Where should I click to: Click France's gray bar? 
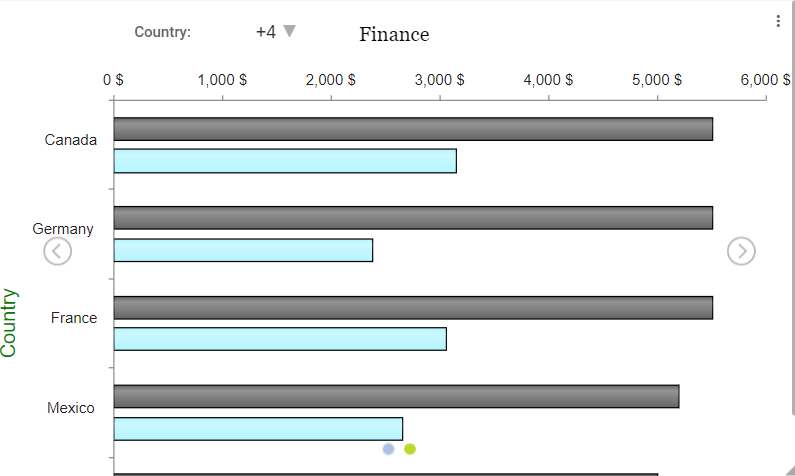pos(413,307)
